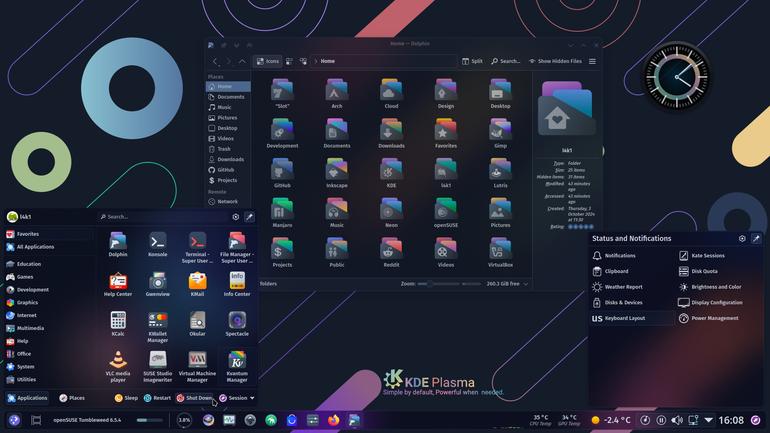Expand the Session dropdown in the launcher

(x=237, y=398)
